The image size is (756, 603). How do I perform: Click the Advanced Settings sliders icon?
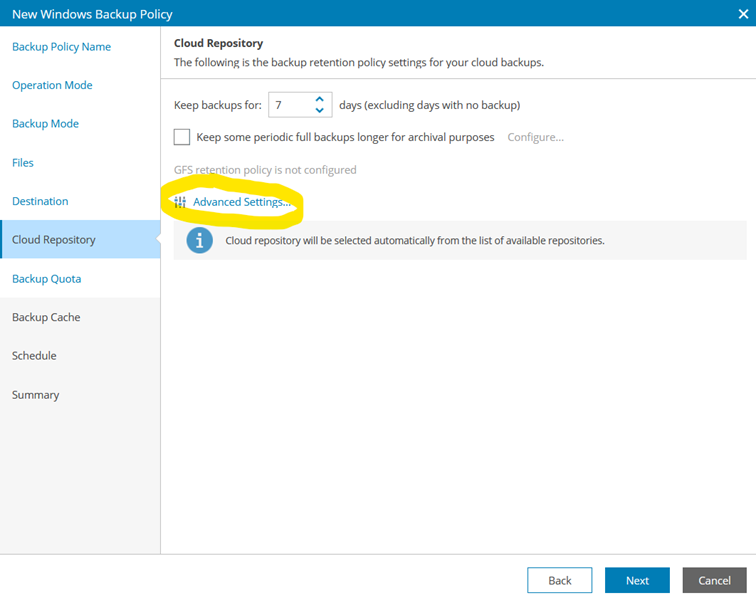pos(180,202)
